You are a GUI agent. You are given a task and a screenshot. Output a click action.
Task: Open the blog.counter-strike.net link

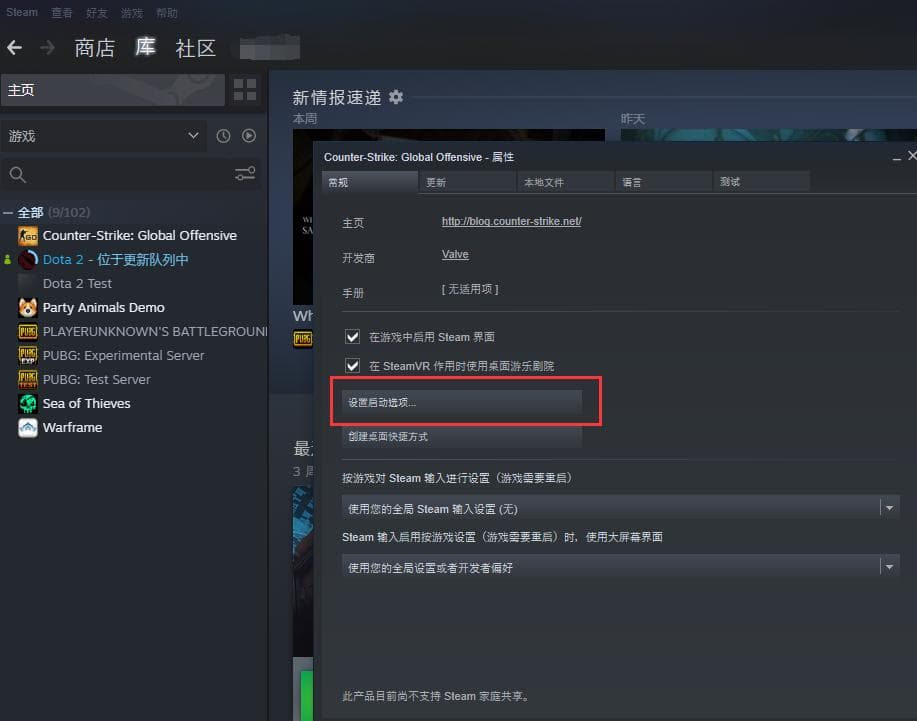tap(512, 221)
